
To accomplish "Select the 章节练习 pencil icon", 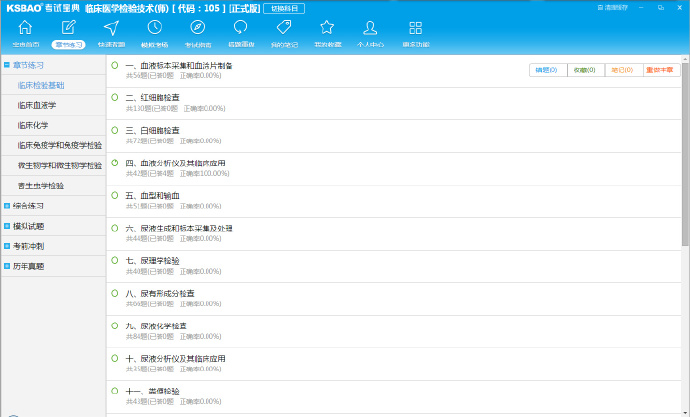I will click(x=68, y=28).
